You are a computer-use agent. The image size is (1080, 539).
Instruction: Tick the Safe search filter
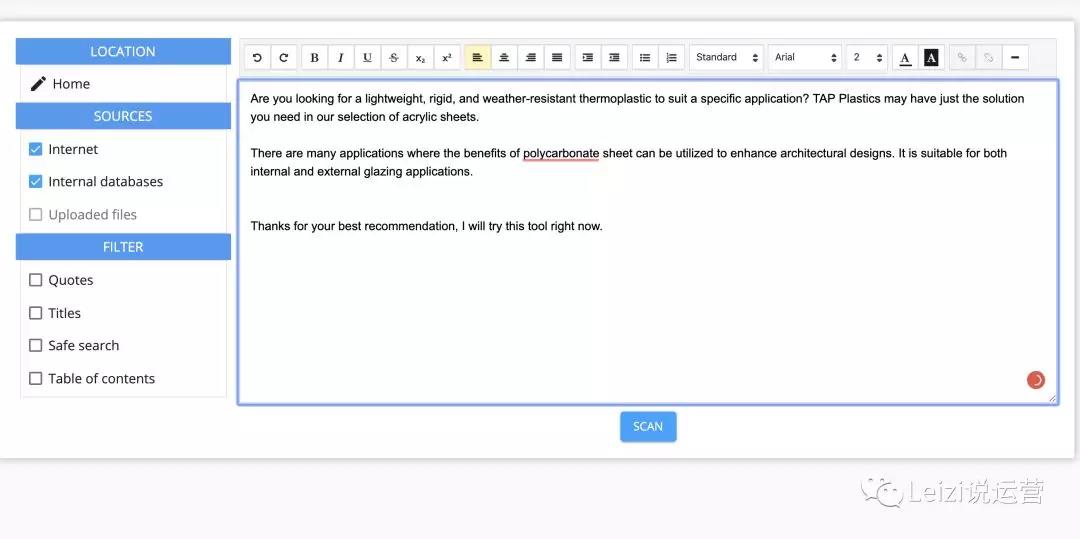[x=36, y=346]
